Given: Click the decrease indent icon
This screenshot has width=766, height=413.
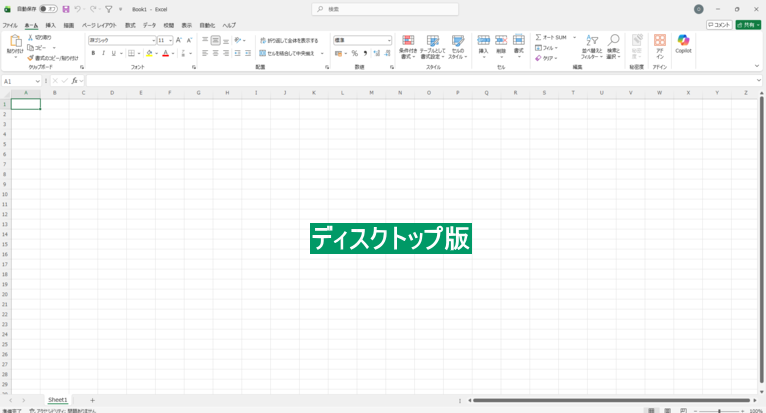Looking at the screenshot, I should point(237,53).
